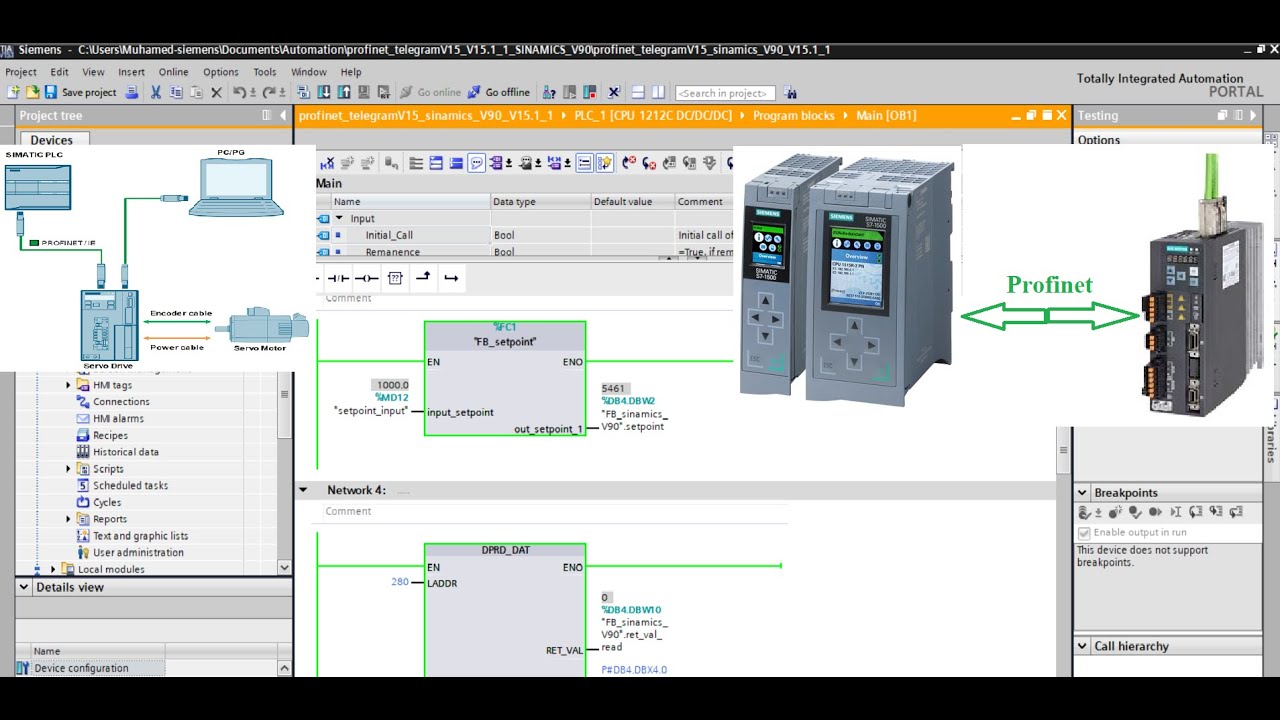Click the Upload from device icon
Image resolution: width=1280 pixels, height=720 pixels.
(x=344, y=92)
